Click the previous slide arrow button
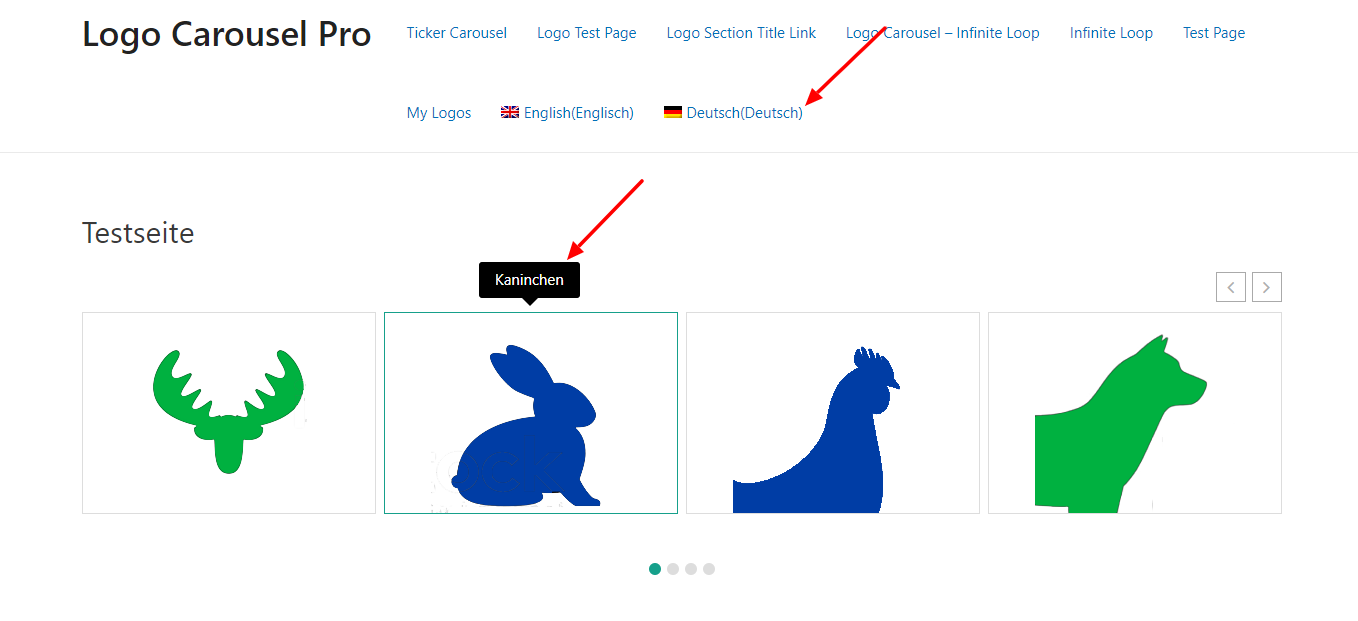1358x621 pixels. pyautogui.click(x=1230, y=287)
